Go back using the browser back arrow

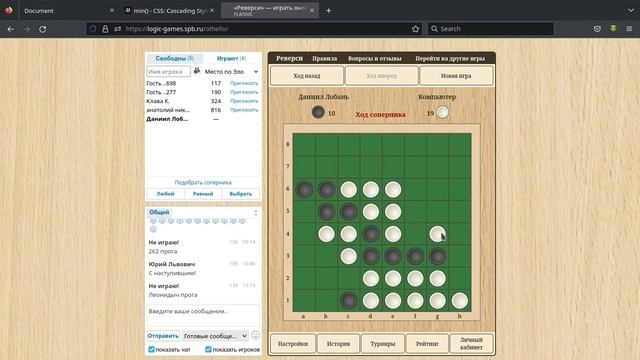point(11,29)
